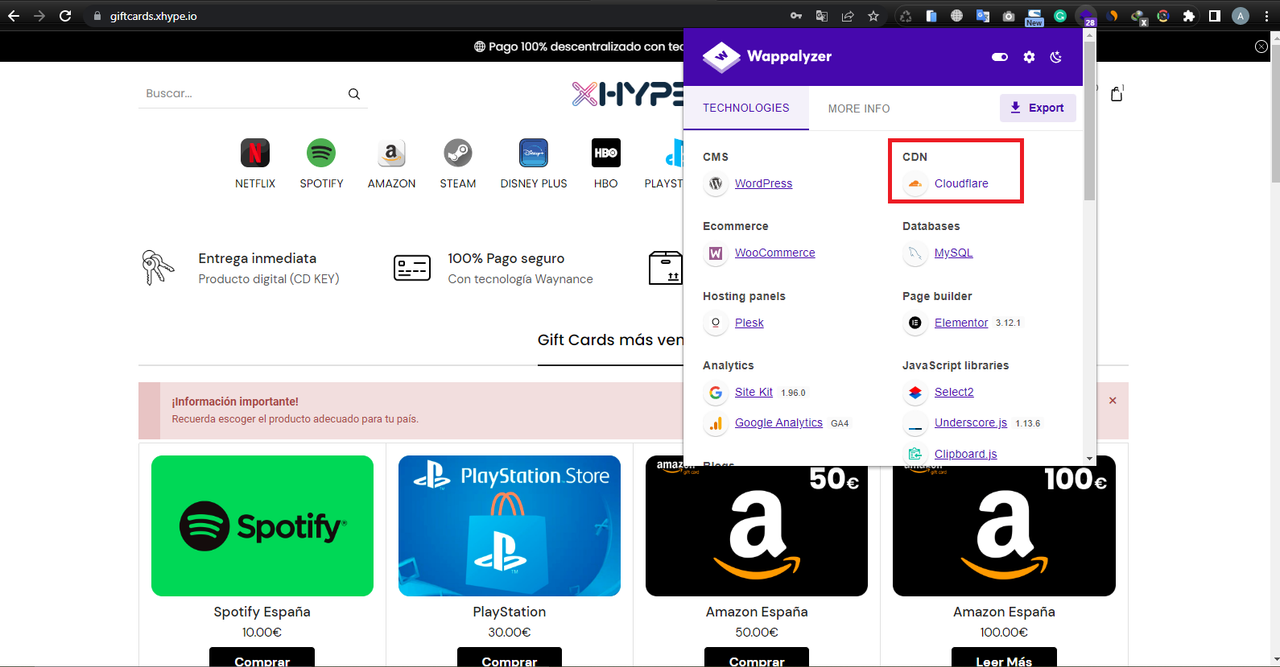
Task: Click the Spotify category icon
Action: pos(321,153)
